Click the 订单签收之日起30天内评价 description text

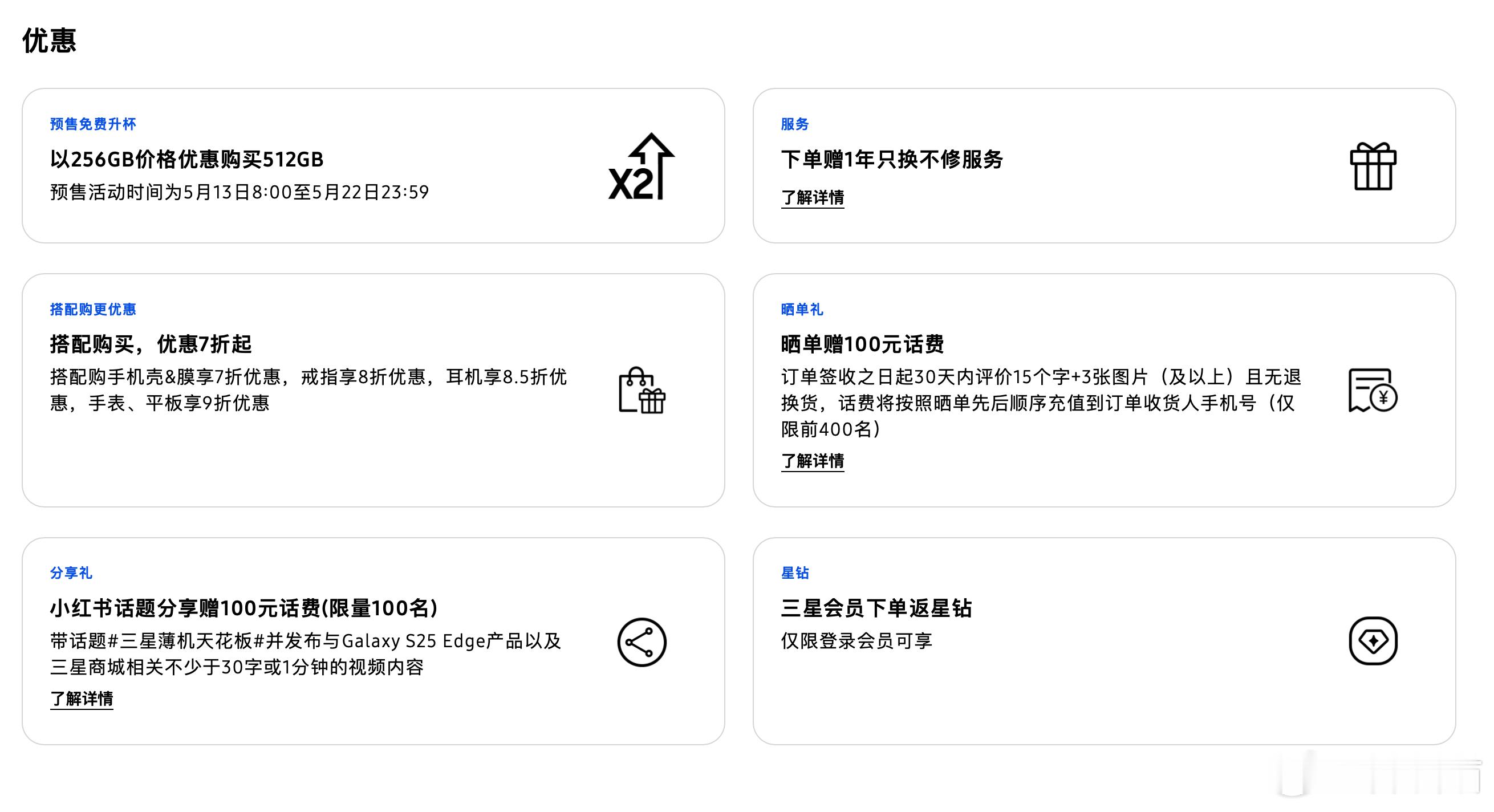click(x=1042, y=403)
